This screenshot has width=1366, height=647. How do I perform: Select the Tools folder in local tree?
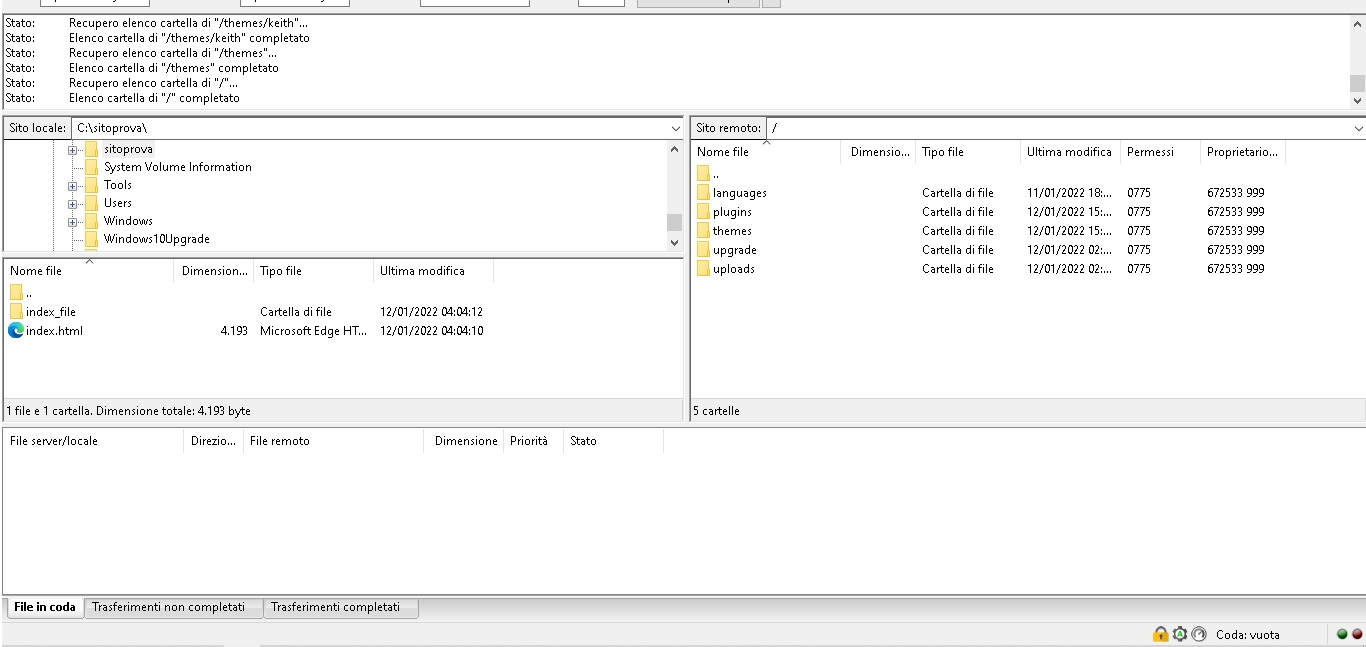point(118,185)
